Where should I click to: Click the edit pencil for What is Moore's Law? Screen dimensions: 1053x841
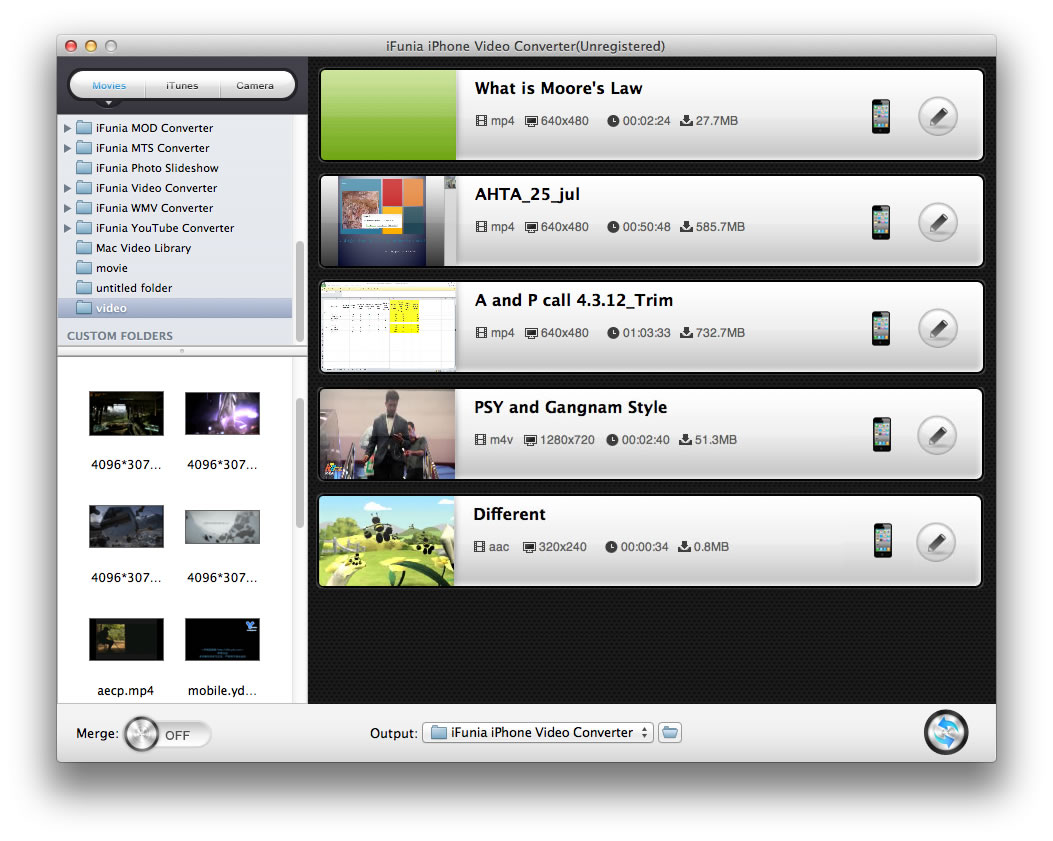point(937,117)
